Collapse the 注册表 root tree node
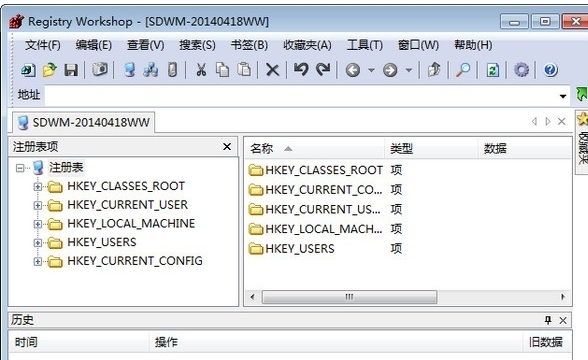The image size is (588, 360). coord(20,168)
